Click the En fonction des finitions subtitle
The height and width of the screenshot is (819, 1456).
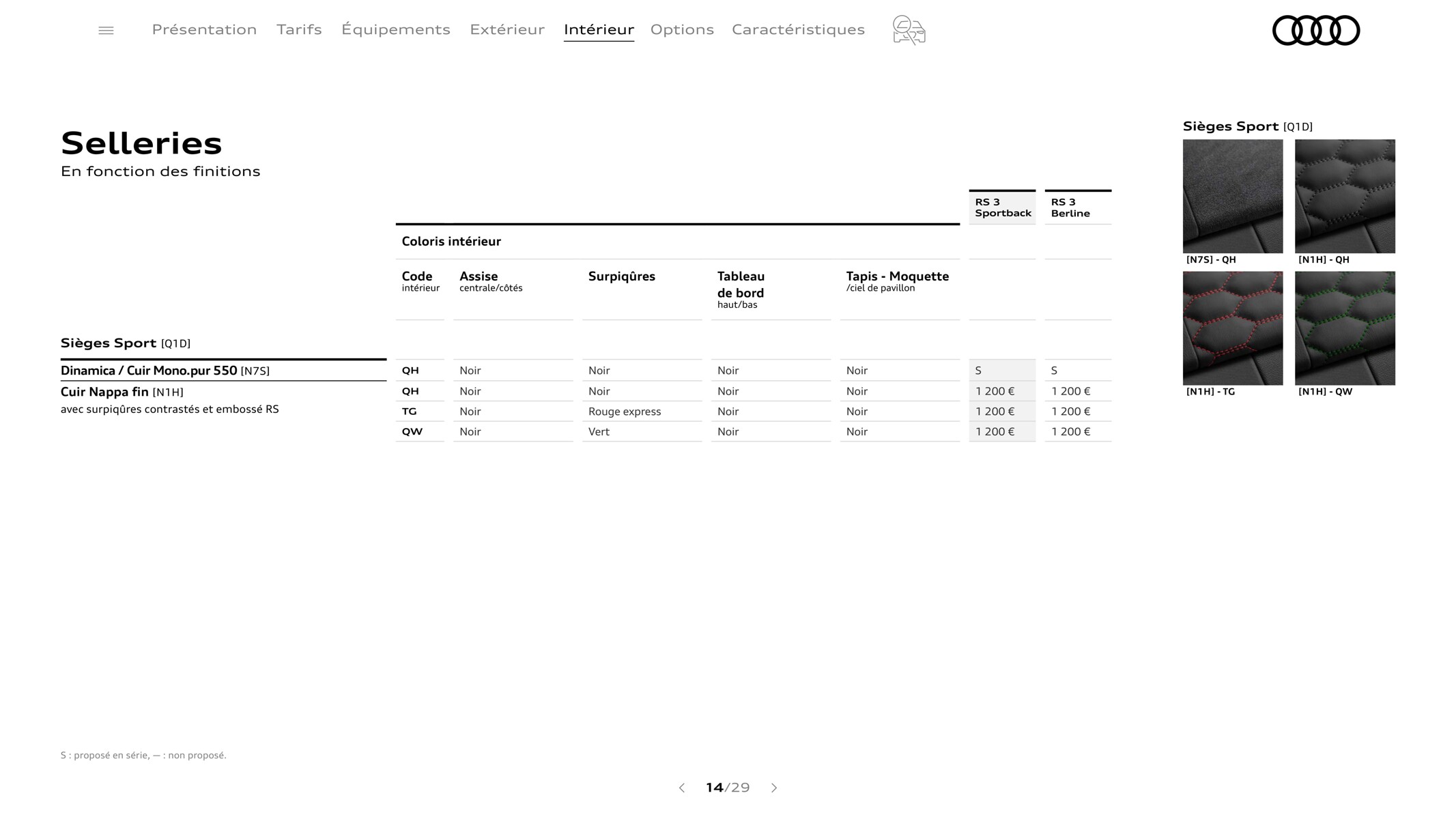tap(160, 171)
